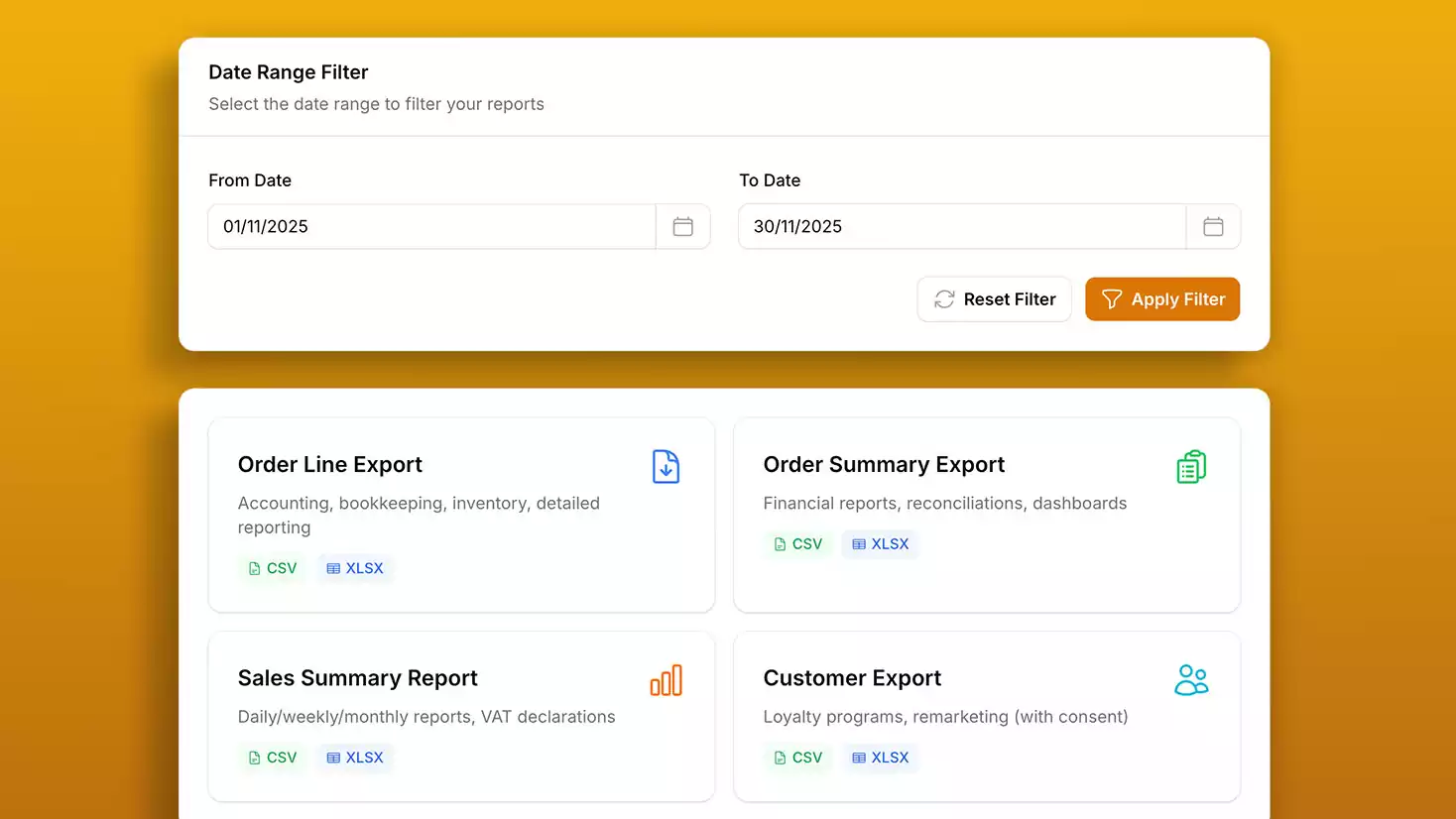Image resolution: width=1456 pixels, height=819 pixels.
Task: Open the To Date calendar picker icon
Action: click(x=1212, y=226)
